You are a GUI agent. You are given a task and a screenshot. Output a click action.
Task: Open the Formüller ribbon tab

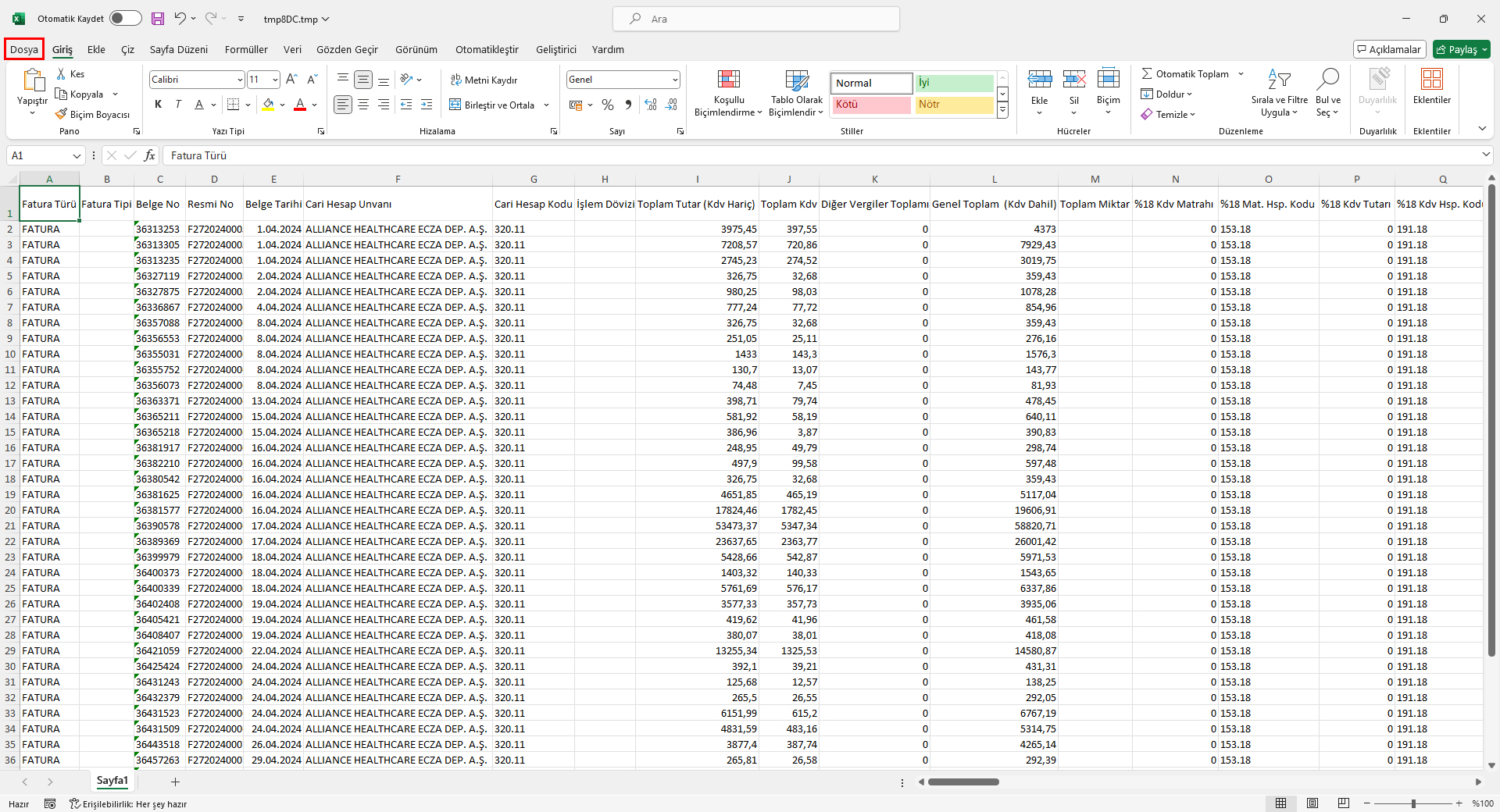tap(246, 49)
